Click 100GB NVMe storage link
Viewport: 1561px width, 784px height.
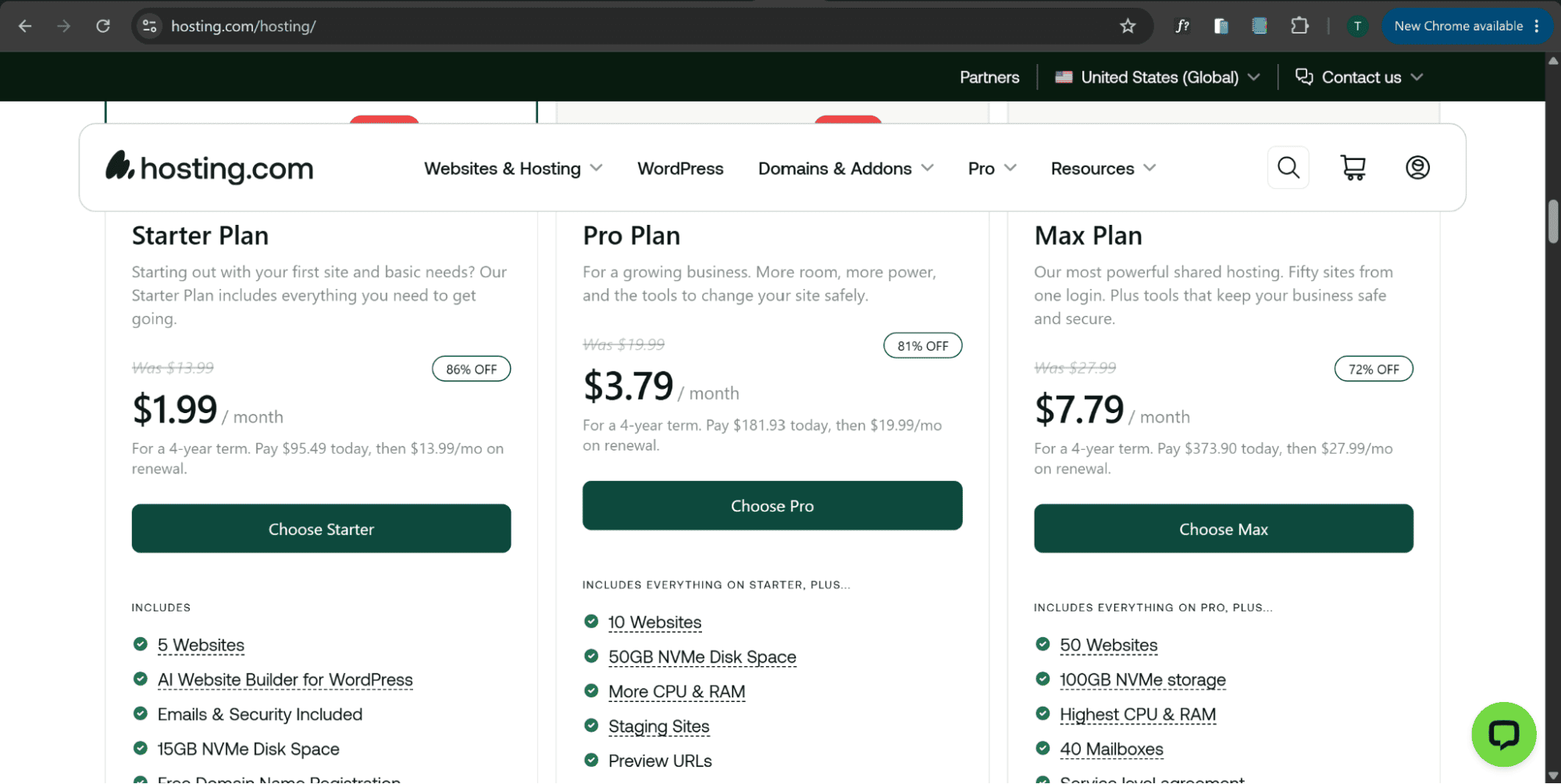click(1142, 679)
